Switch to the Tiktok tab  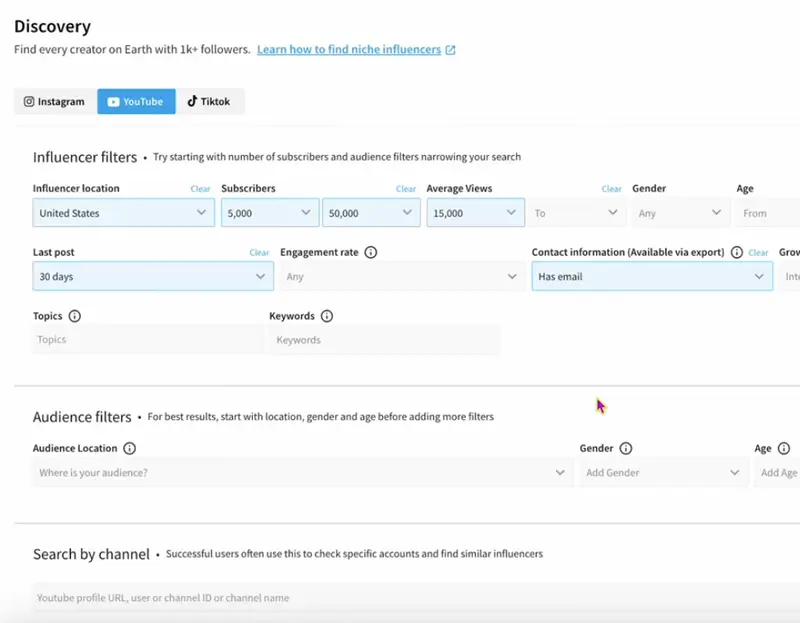209,102
